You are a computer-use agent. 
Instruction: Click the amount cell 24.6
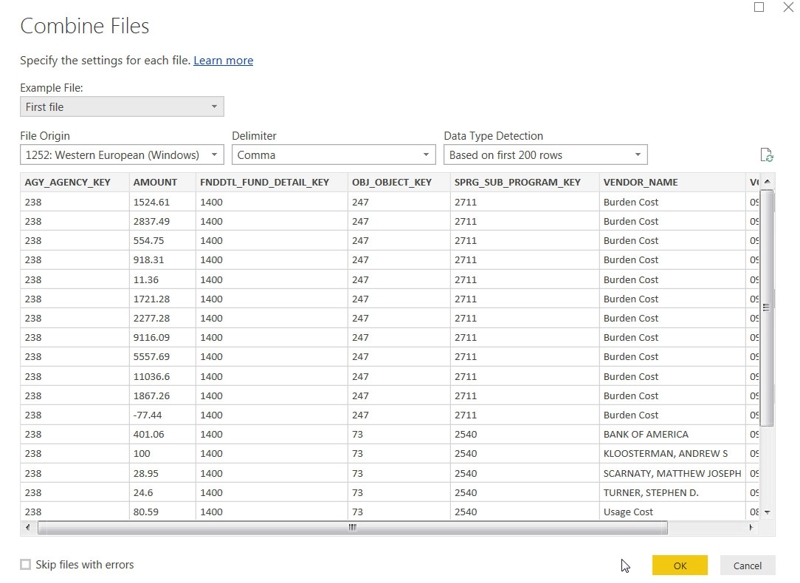click(162, 493)
